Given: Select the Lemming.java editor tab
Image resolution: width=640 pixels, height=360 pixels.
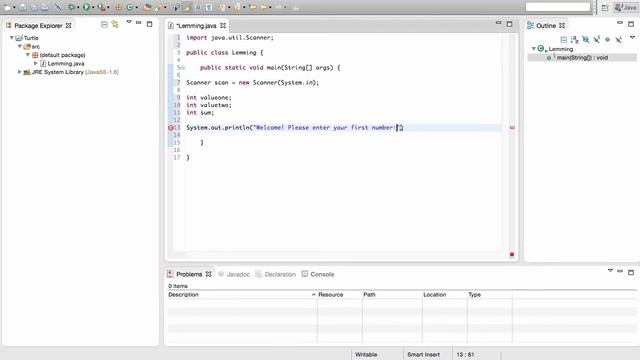Looking at the screenshot, I should click(x=197, y=25).
